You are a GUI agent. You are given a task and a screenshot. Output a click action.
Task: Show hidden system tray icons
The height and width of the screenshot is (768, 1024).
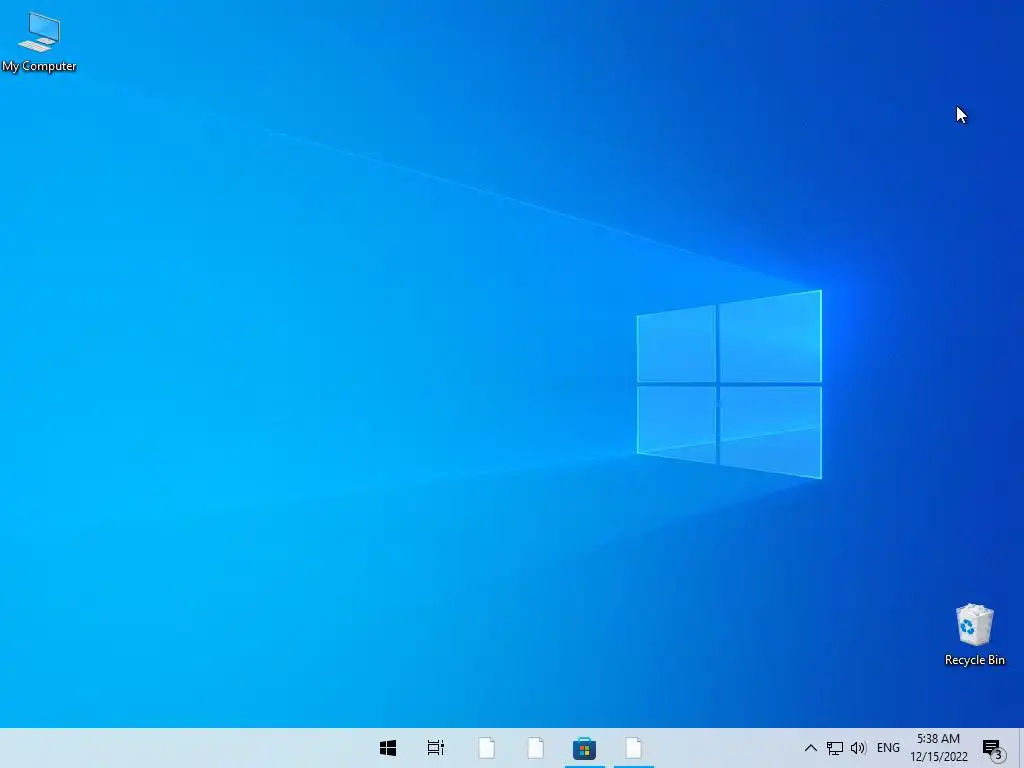pos(810,748)
